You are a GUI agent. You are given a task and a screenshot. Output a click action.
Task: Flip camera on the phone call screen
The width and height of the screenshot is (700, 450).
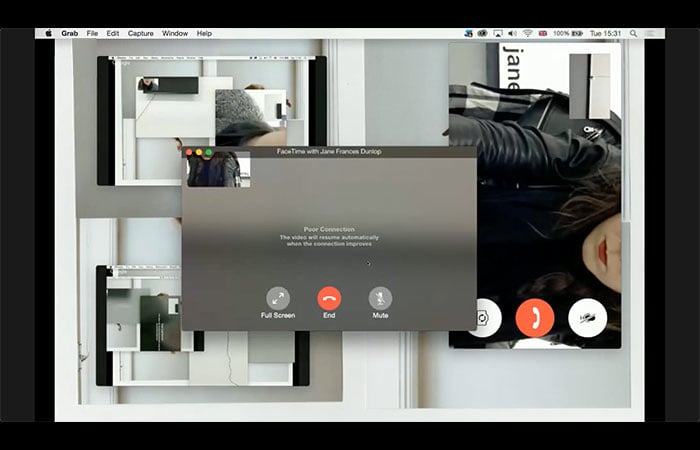484,318
